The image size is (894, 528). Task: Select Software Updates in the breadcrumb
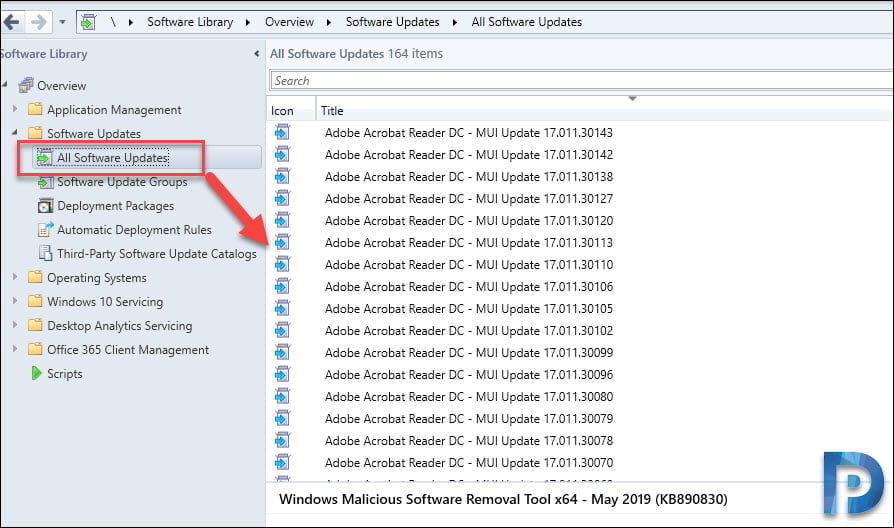tap(392, 22)
